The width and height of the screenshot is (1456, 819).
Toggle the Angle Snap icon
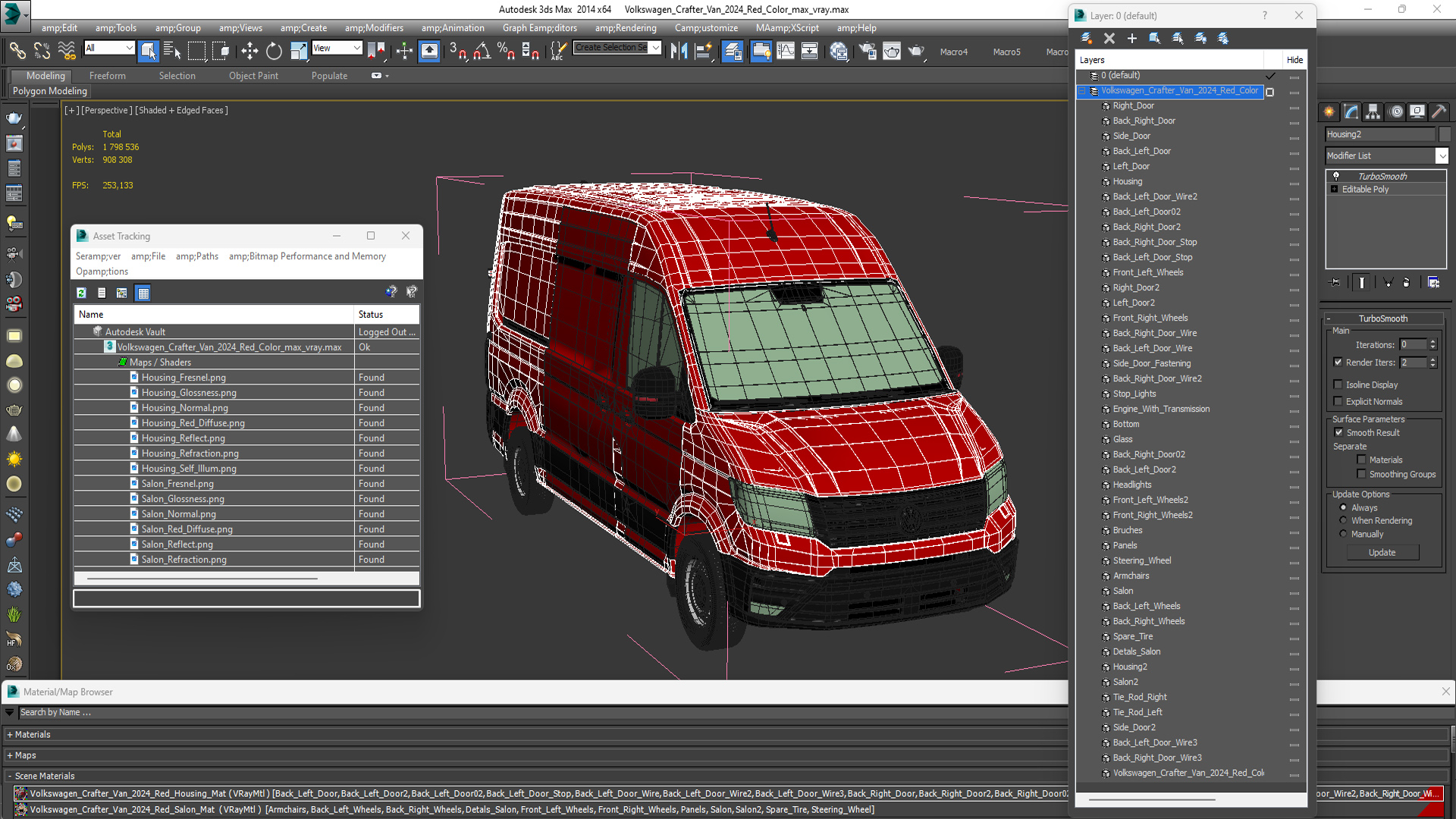point(482,51)
